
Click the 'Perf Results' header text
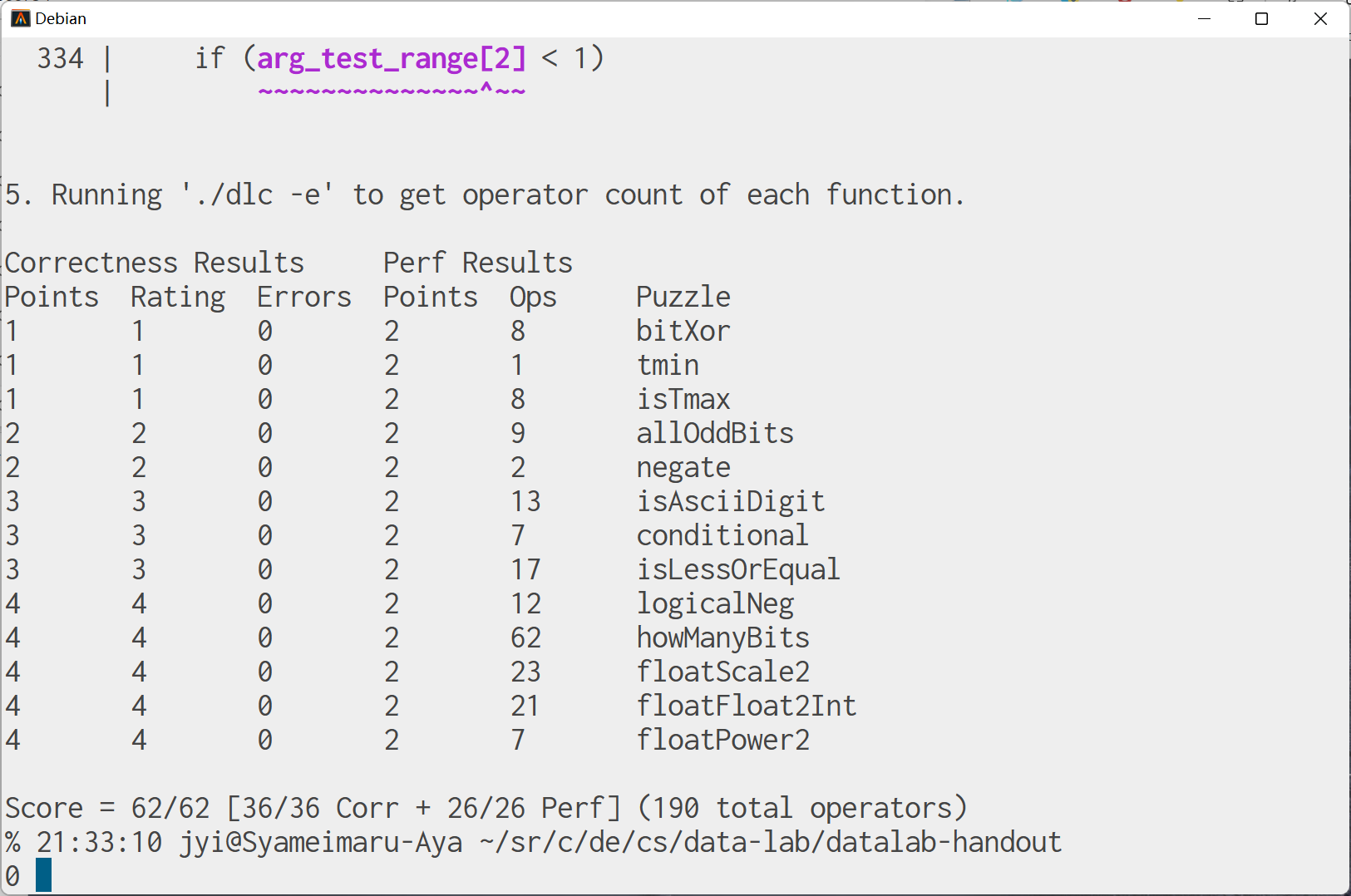click(x=477, y=263)
